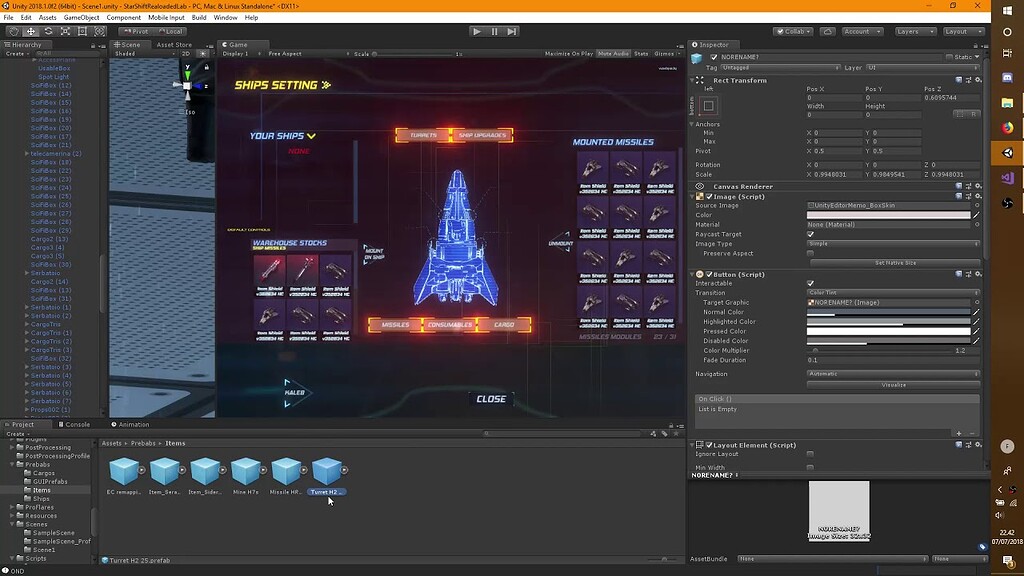
Task: Click the Set Native Size button
Action: click(895, 262)
